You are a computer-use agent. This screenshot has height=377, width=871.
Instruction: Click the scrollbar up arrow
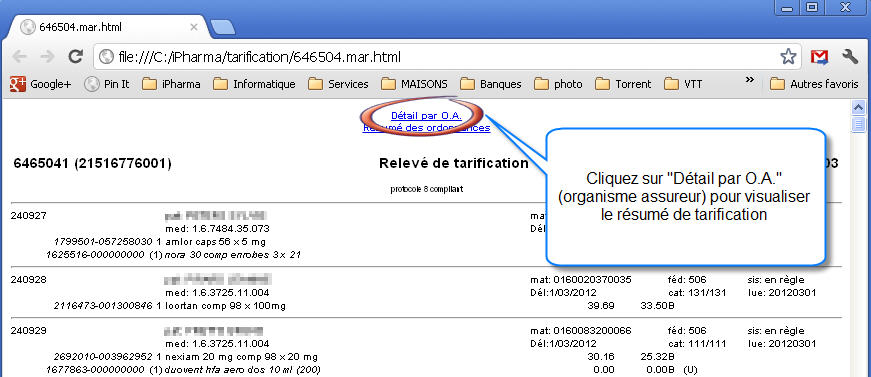(858, 107)
